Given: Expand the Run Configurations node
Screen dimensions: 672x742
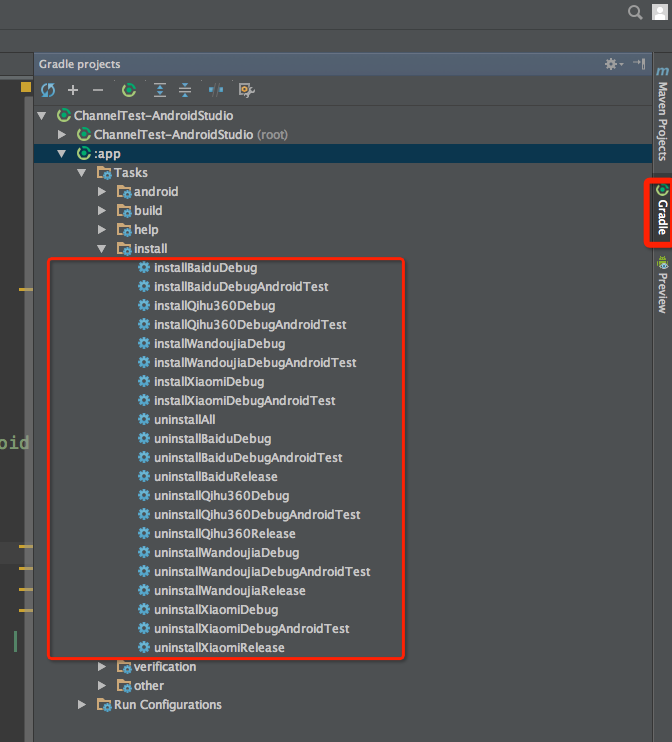Looking at the screenshot, I should [82, 705].
